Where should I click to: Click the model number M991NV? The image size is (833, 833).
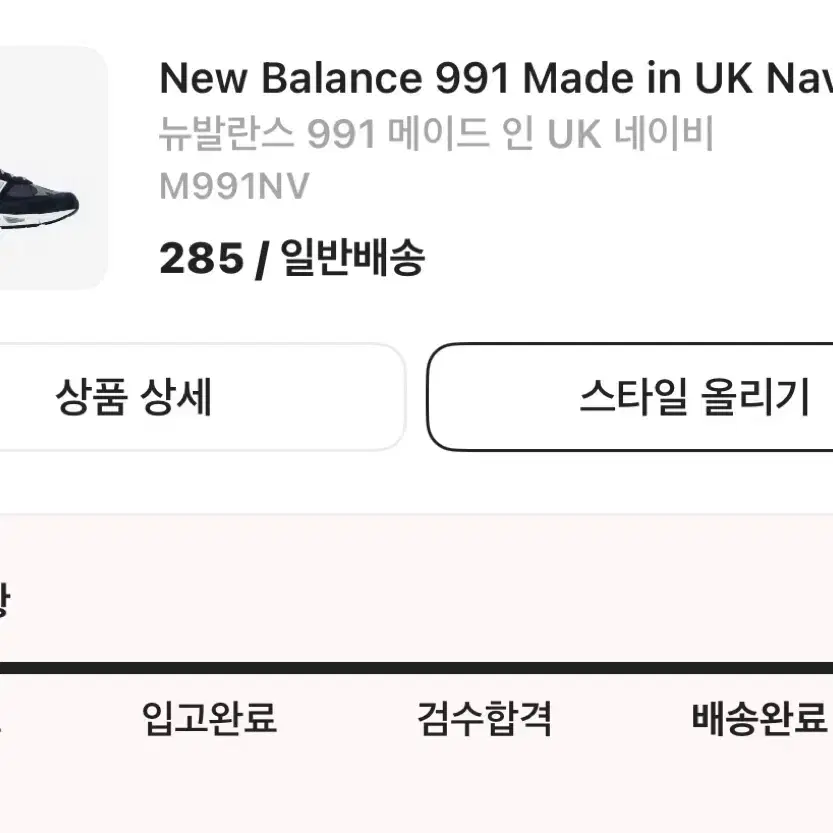(234, 186)
